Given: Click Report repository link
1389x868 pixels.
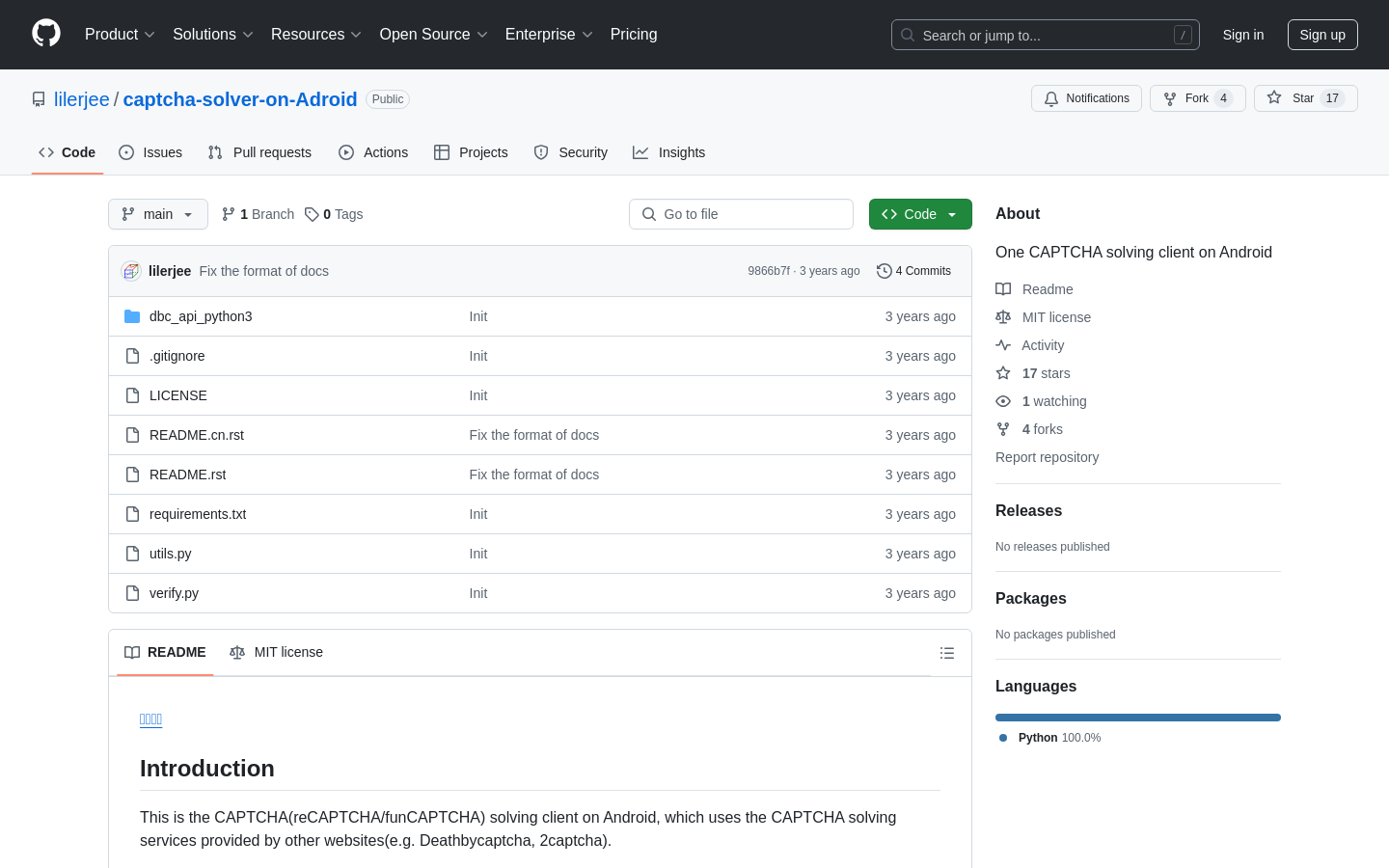Looking at the screenshot, I should 1047,457.
